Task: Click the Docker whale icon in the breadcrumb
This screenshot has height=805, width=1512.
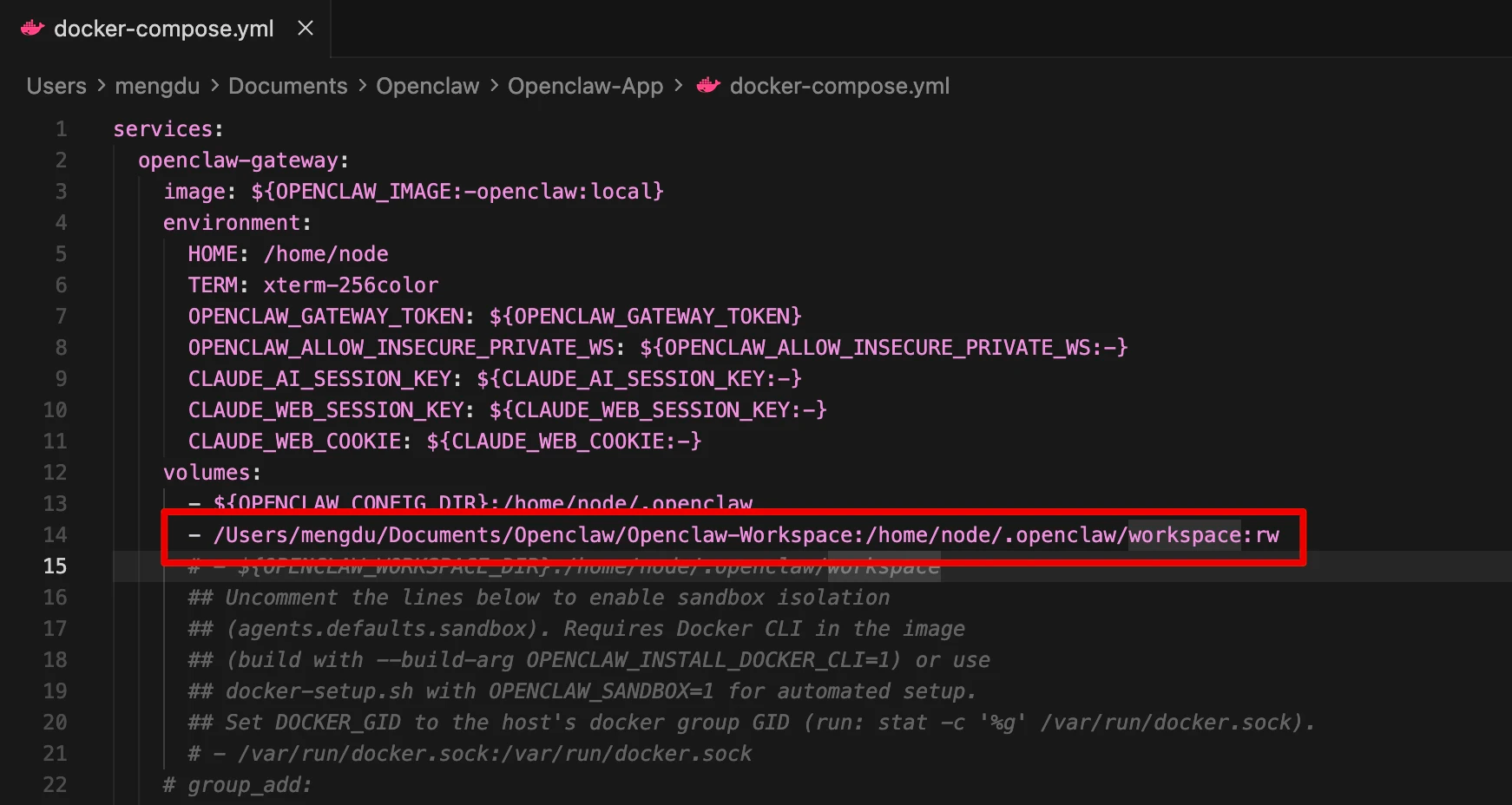Action: click(x=708, y=86)
